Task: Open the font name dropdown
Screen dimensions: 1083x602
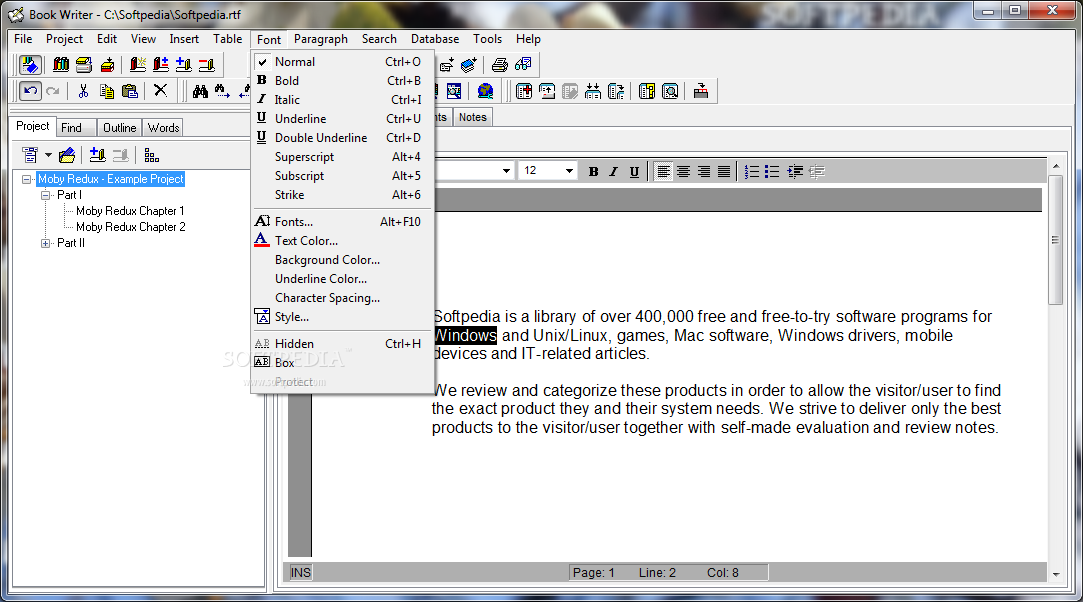Action: 506,171
